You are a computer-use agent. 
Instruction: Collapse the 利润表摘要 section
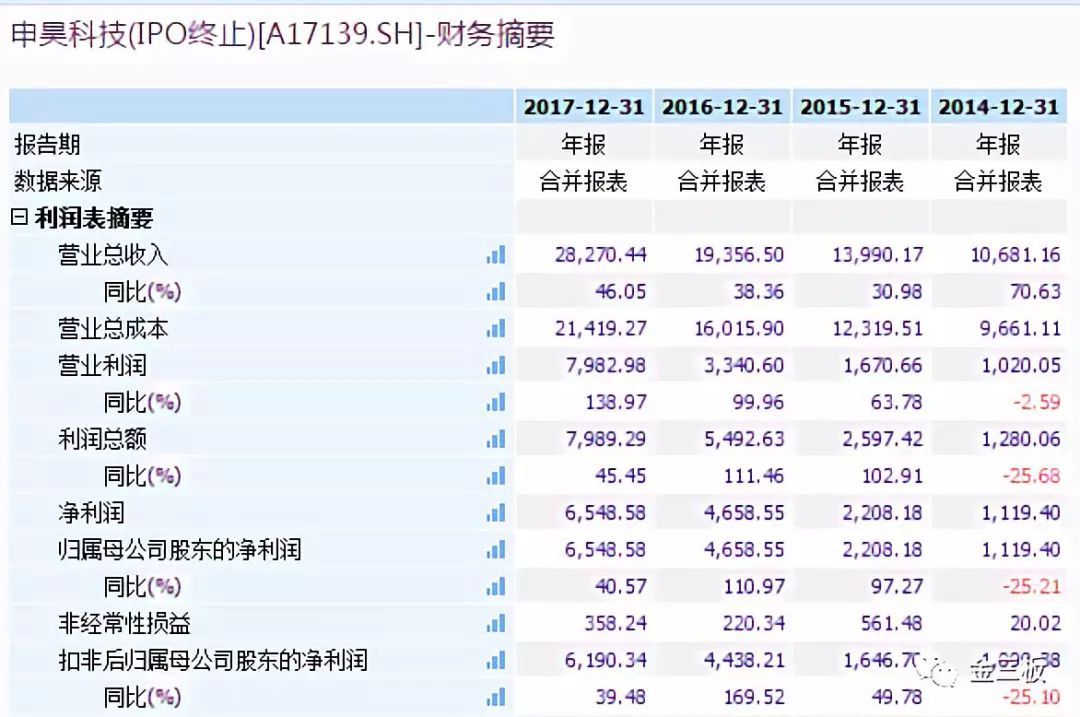click(19, 218)
